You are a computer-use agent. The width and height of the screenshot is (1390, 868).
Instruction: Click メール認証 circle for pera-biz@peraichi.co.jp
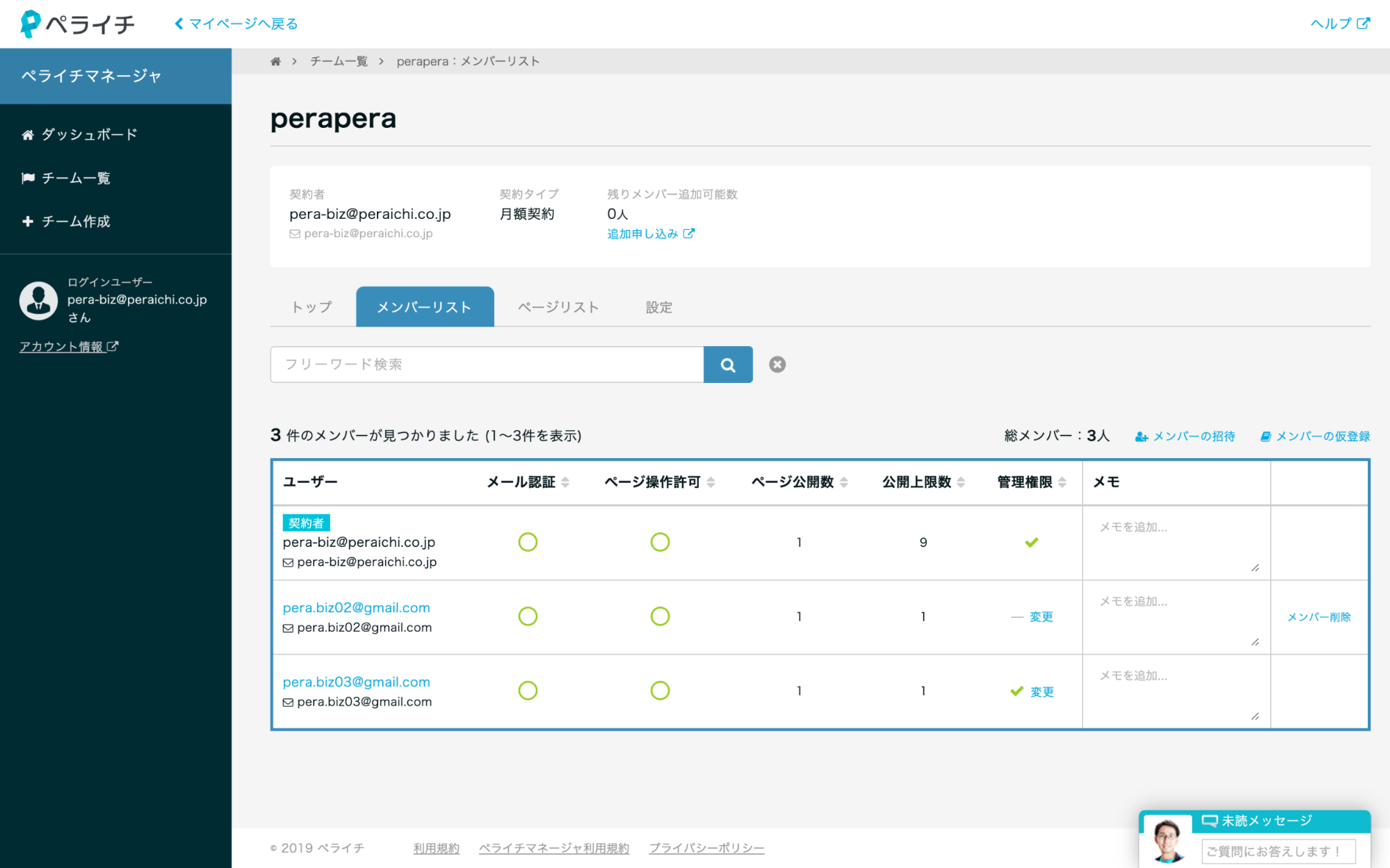pos(528,542)
